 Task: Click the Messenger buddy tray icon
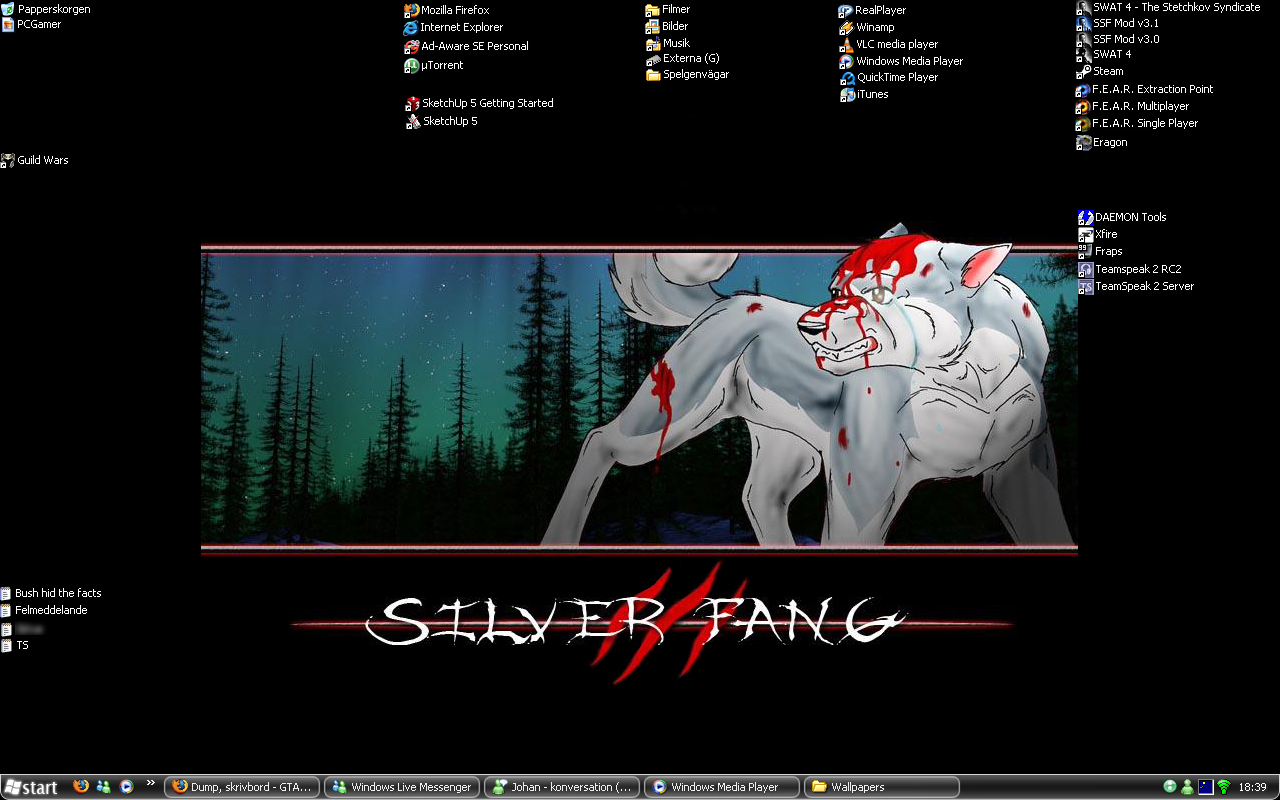click(1187, 787)
